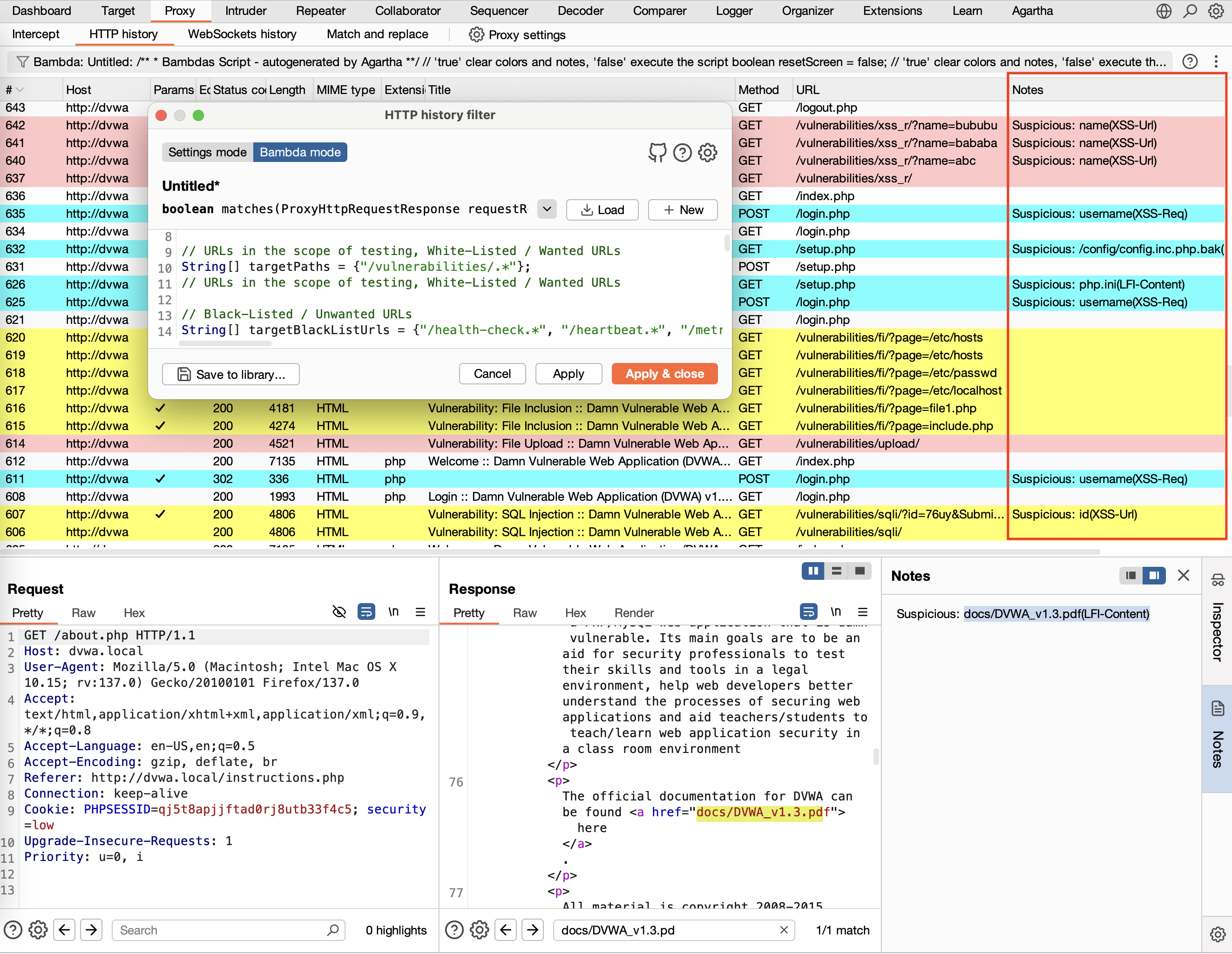Toggle hide non-printable eye icon in Request
The width and height of the screenshot is (1232, 954).
[x=339, y=612]
